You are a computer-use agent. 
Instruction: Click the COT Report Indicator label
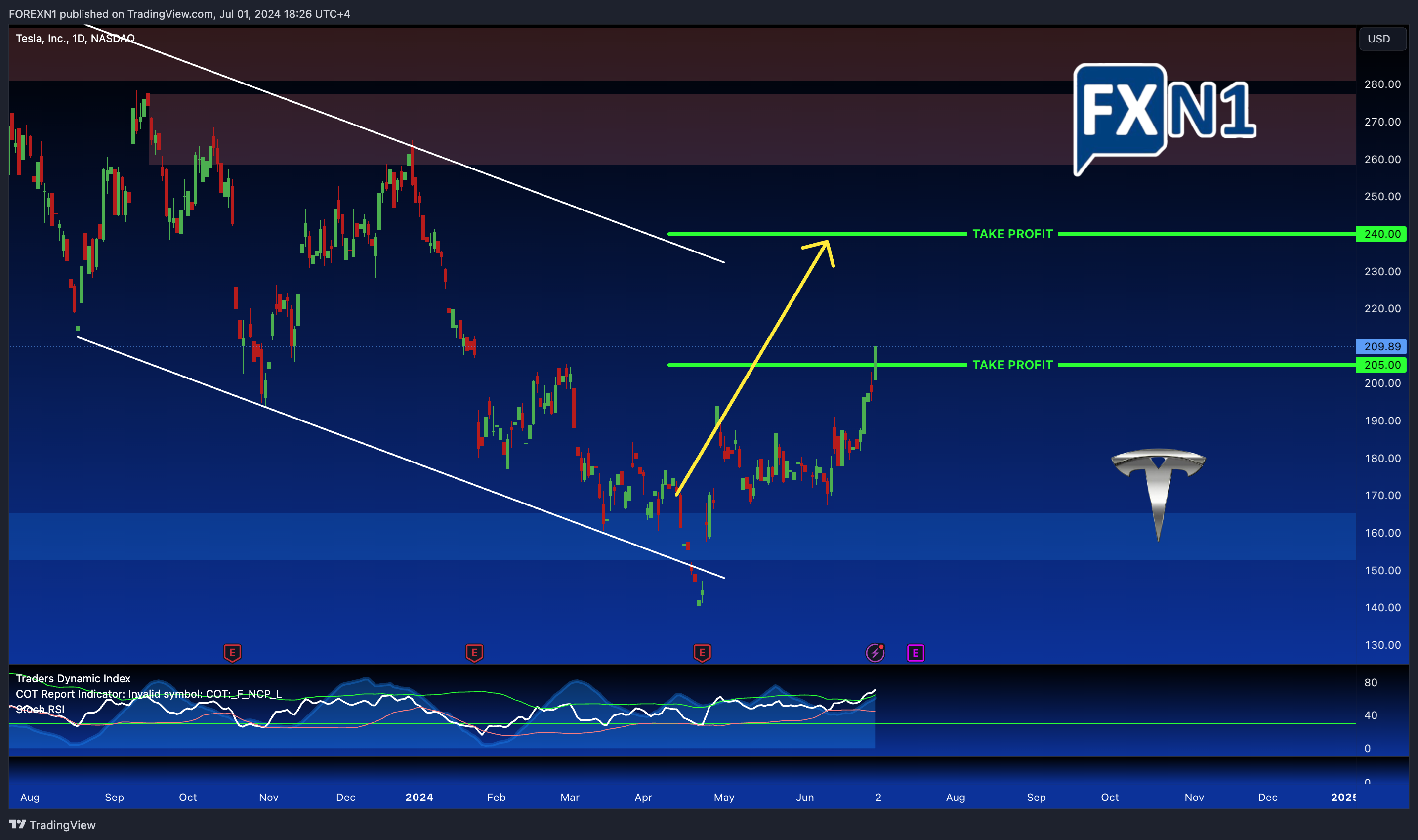coord(148,693)
